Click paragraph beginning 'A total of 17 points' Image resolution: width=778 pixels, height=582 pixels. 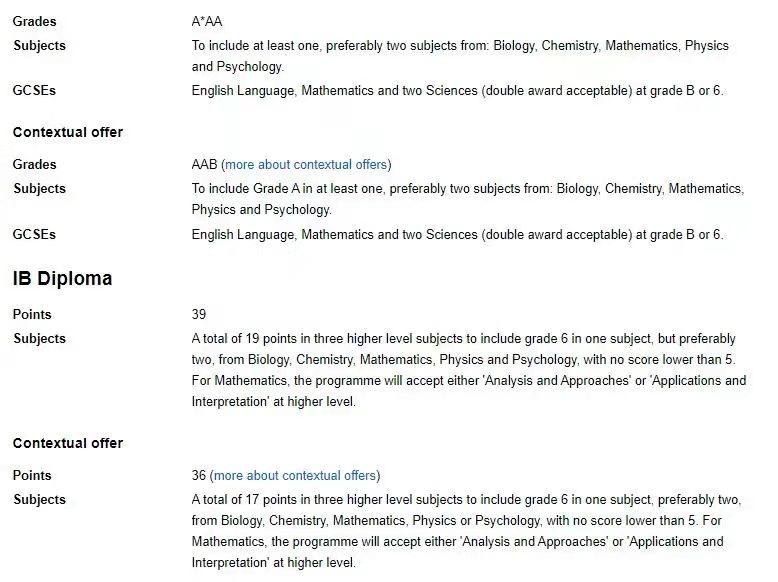[x=466, y=531]
